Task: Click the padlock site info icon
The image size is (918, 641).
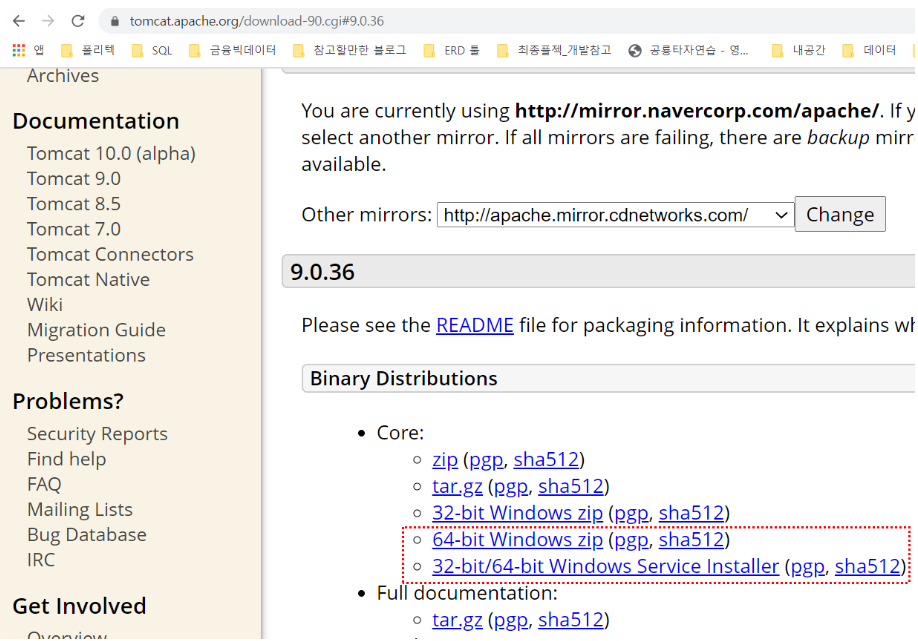Action: [115, 21]
